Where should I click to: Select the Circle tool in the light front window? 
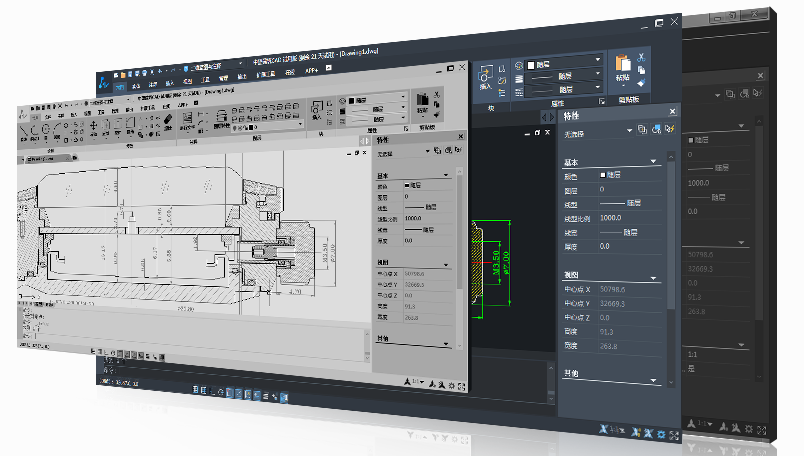coord(46,130)
